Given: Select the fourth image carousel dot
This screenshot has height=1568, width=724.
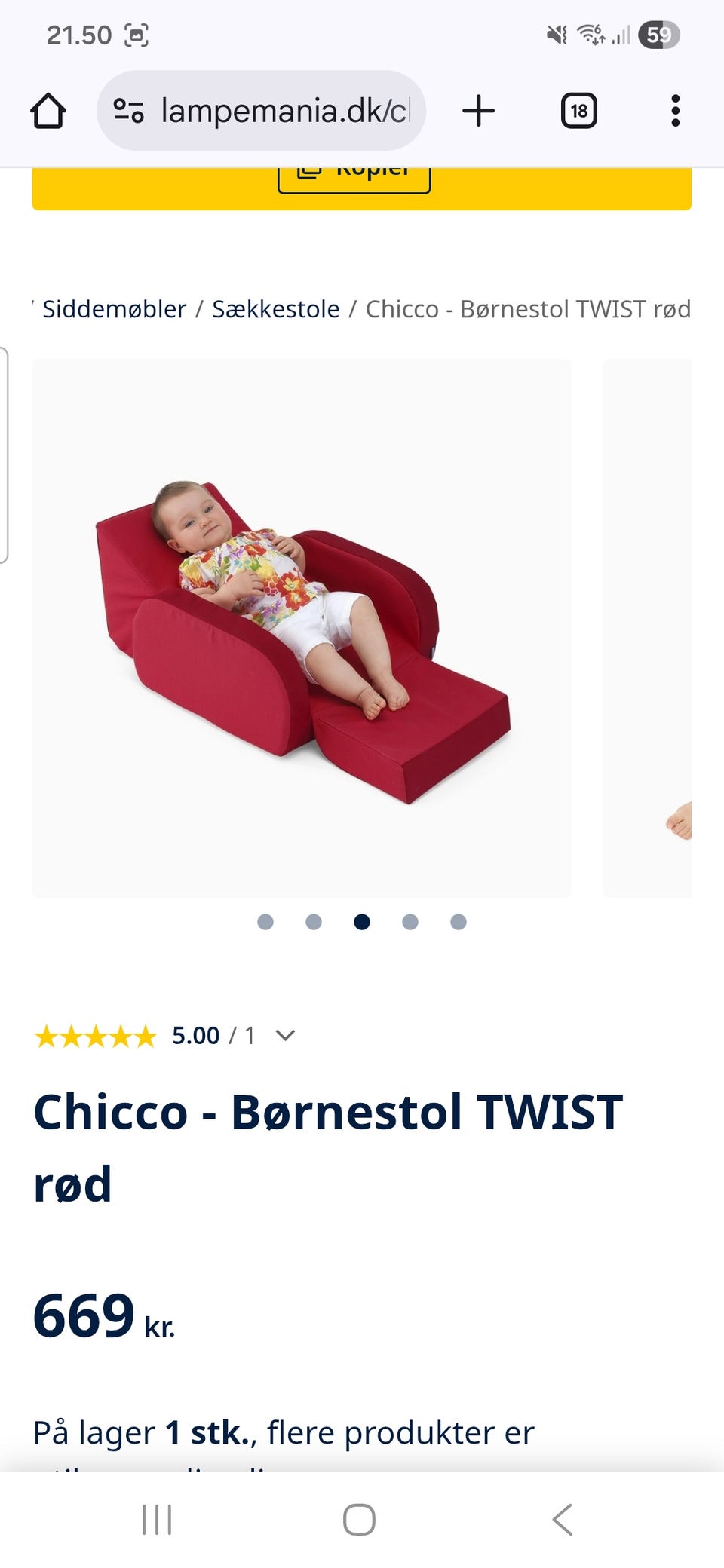Looking at the screenshot, I should click(x=410, y=921).
